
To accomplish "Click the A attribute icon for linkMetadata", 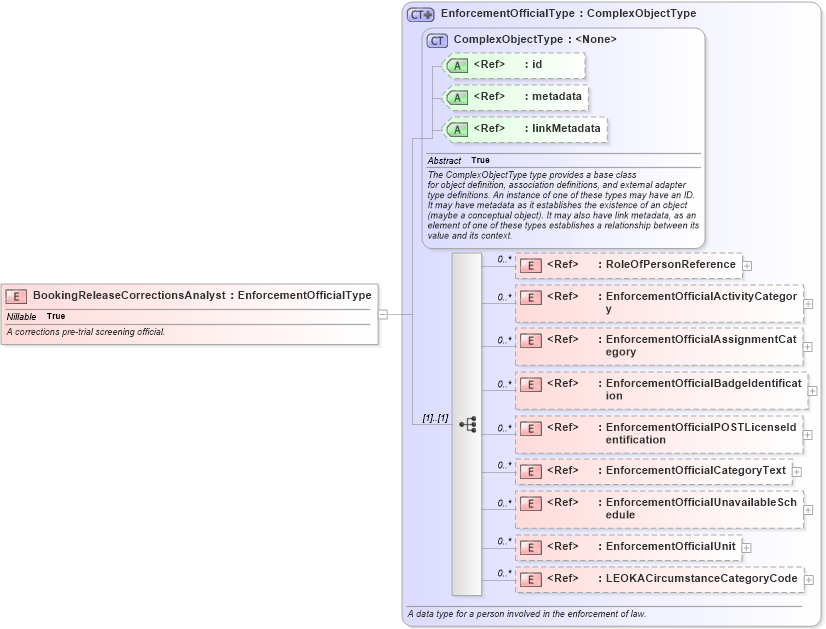I will [456, 129].
